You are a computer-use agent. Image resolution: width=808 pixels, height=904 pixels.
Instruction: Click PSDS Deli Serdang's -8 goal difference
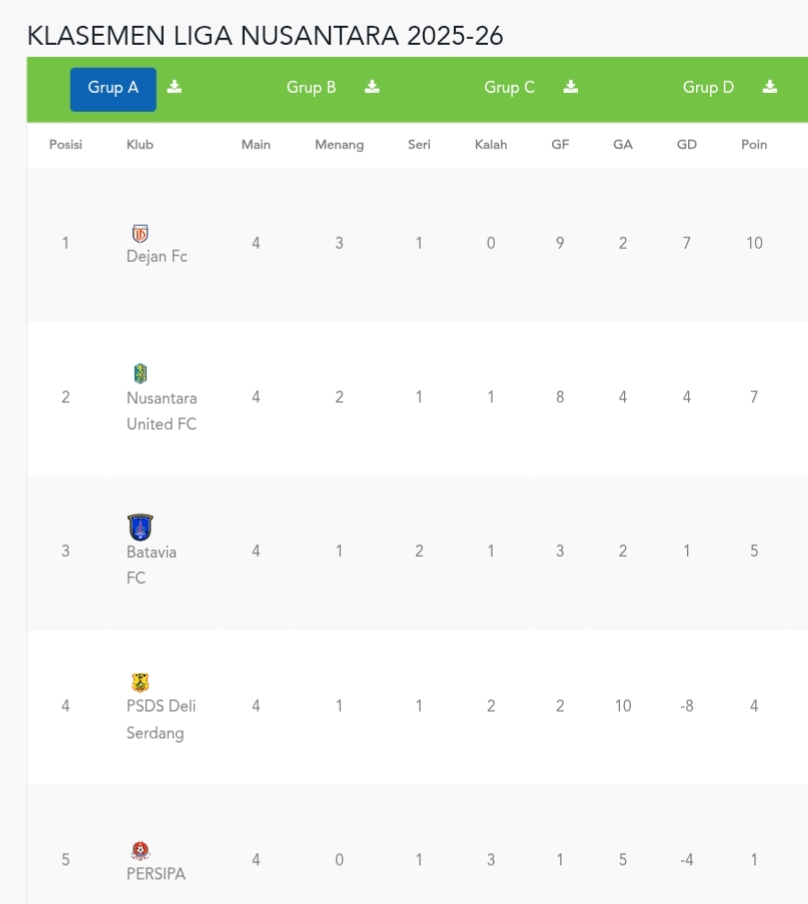[x=687, y=706]
